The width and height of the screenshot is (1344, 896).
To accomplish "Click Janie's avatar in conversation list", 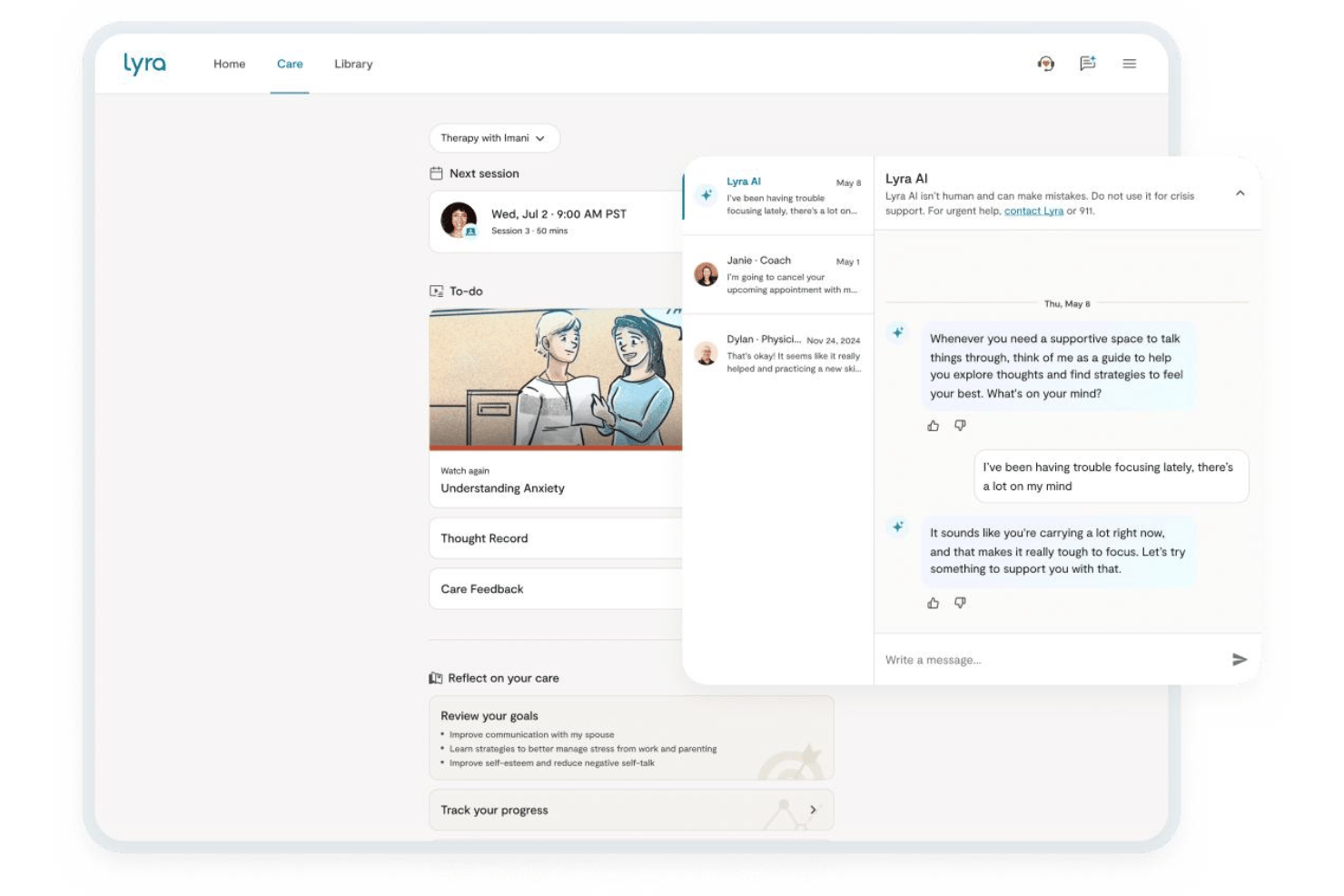I will tap(706, 274).
